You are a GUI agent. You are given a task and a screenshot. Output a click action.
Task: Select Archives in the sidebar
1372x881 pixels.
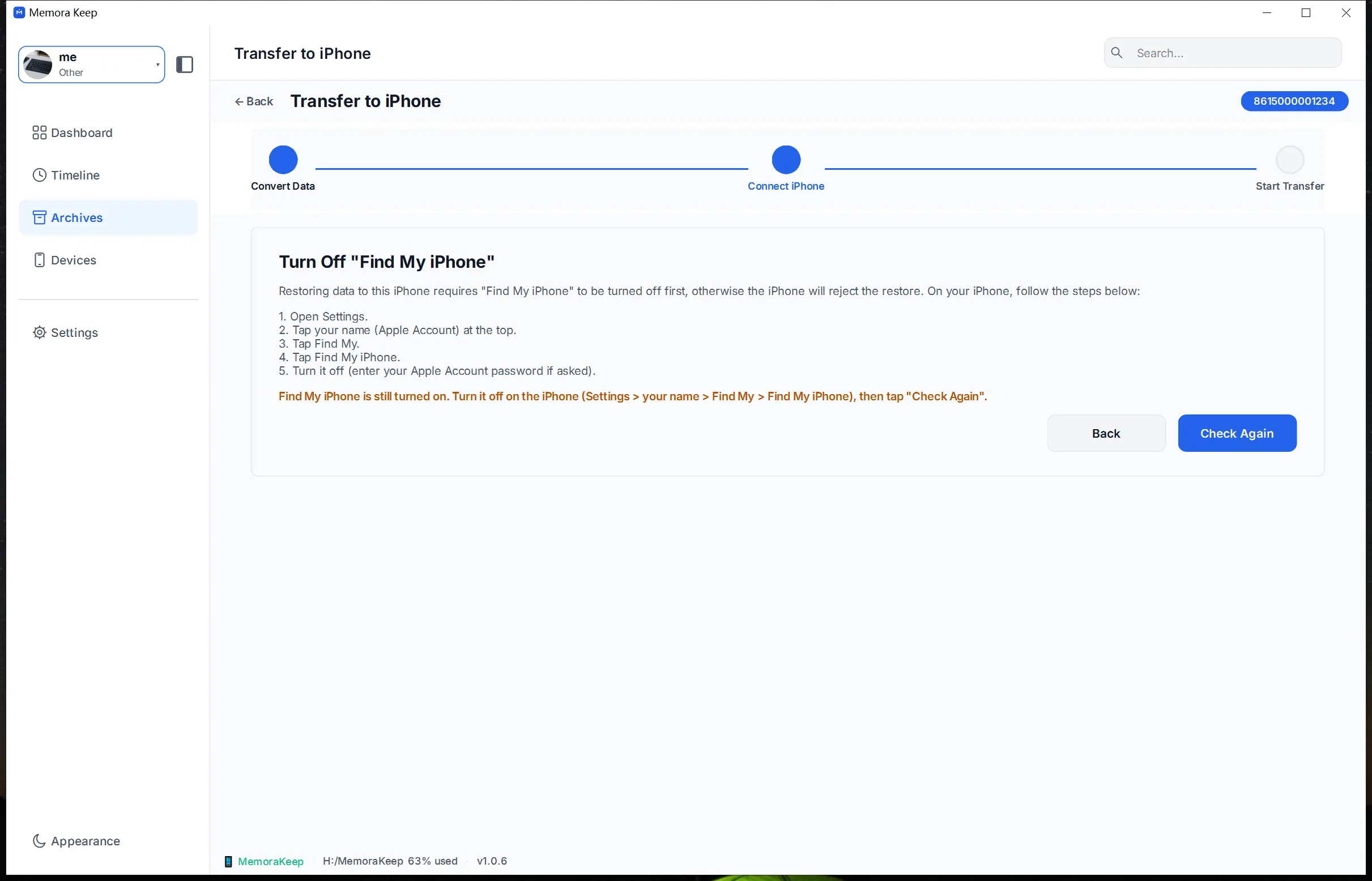click(108, 217)
